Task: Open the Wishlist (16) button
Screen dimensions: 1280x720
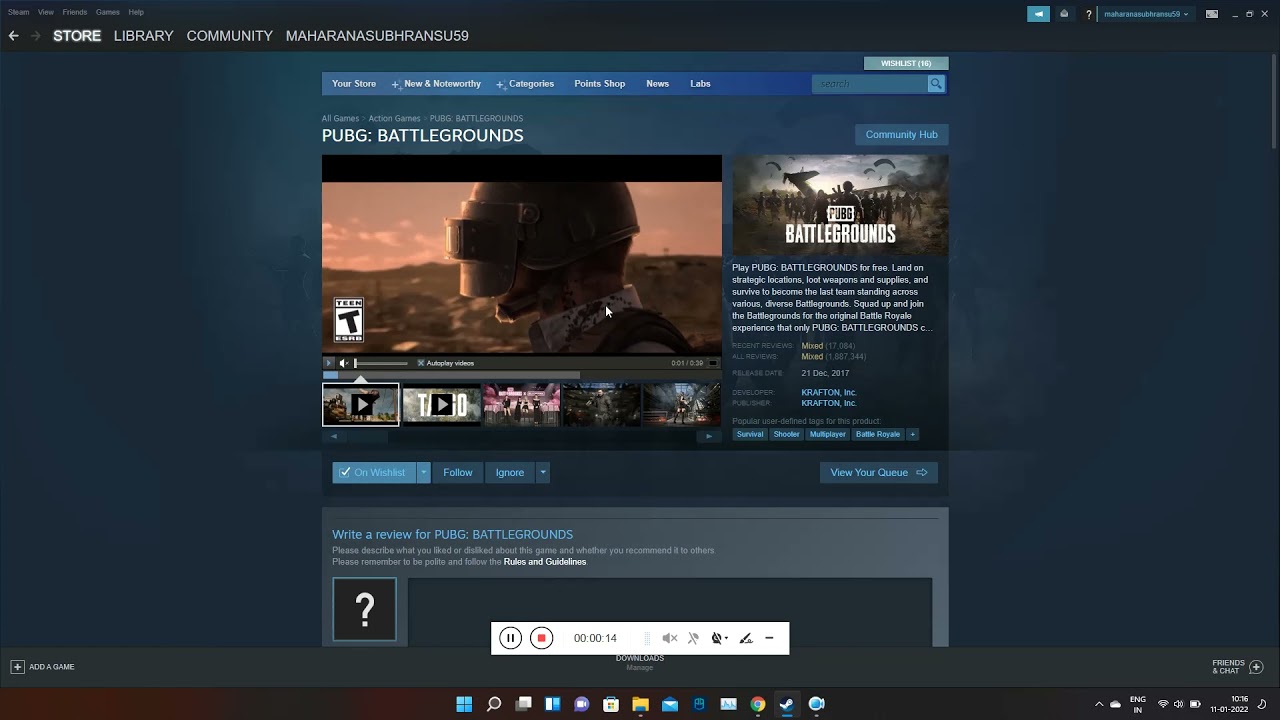Action: coord(906,64)
